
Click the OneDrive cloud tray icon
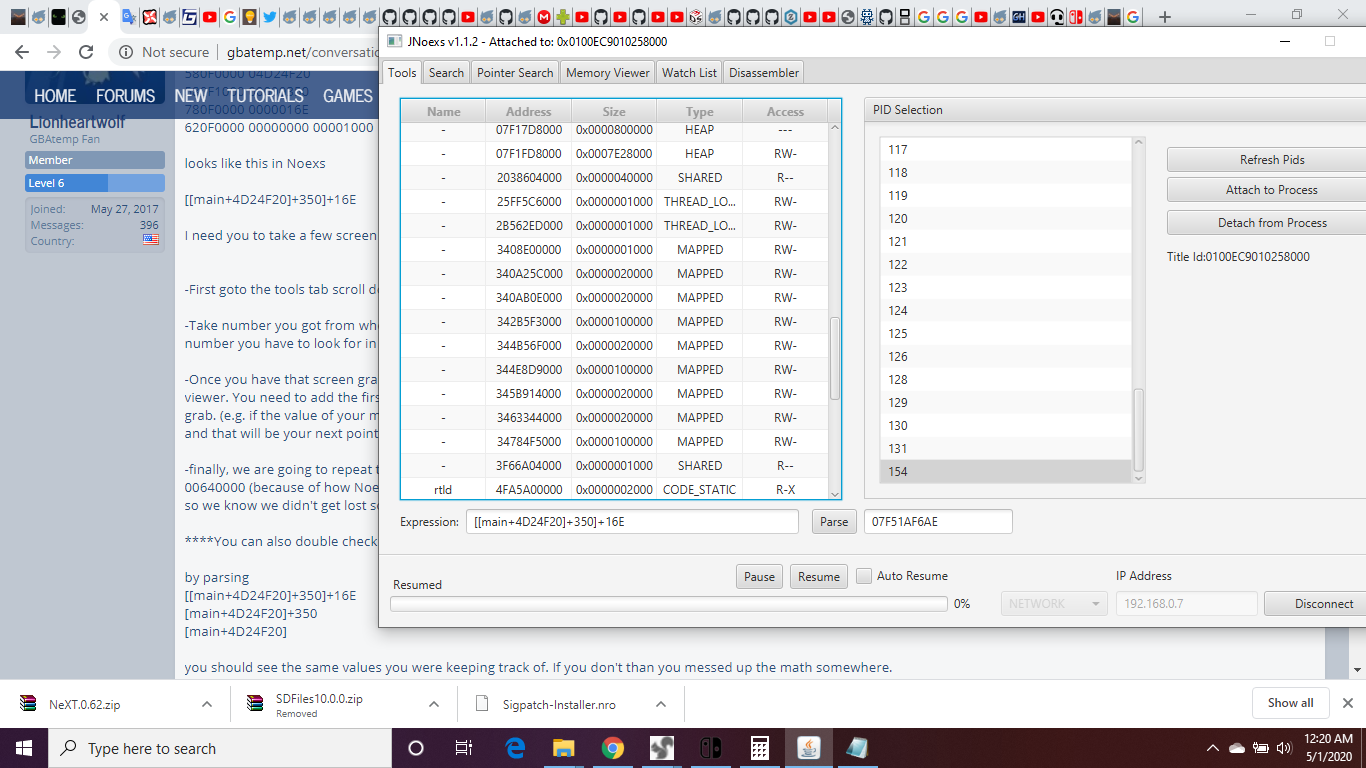coord(1237,748)
